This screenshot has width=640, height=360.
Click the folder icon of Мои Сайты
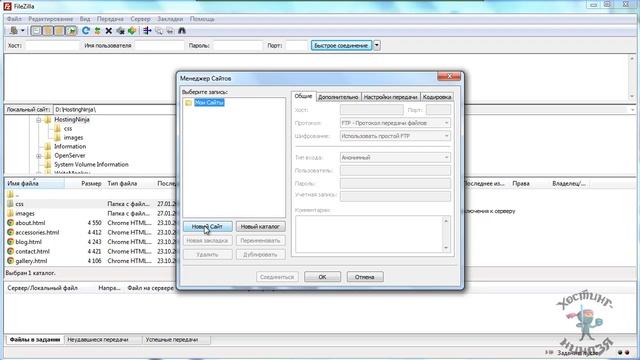[x=189, y=102]
